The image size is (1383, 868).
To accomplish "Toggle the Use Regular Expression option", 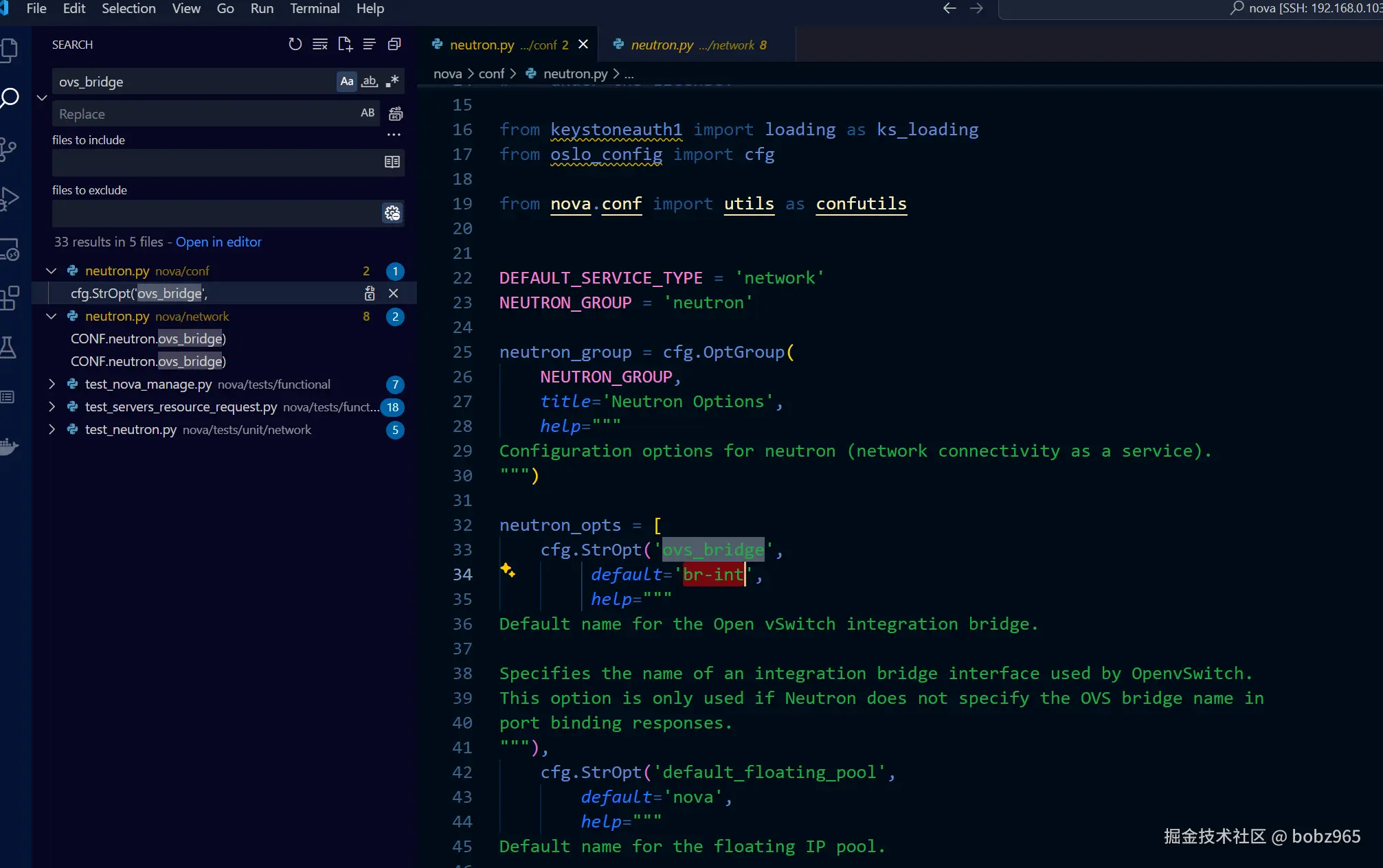I will [392, 82].
